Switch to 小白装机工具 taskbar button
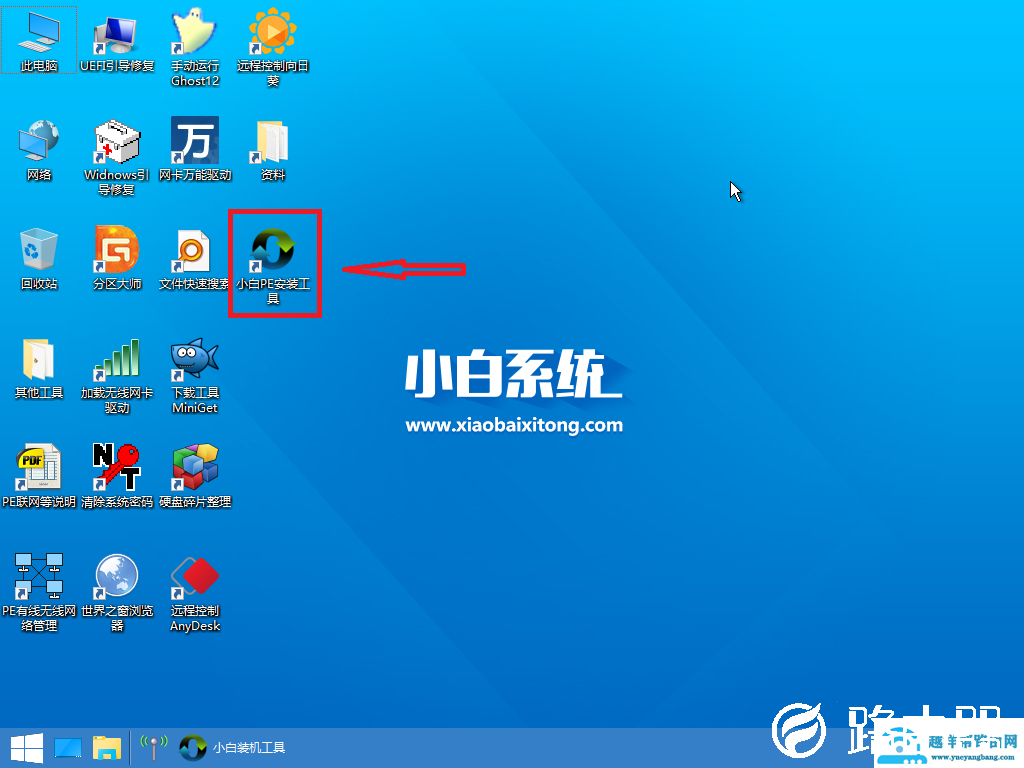Screen dimensions: 1024x768 (232, 748)
